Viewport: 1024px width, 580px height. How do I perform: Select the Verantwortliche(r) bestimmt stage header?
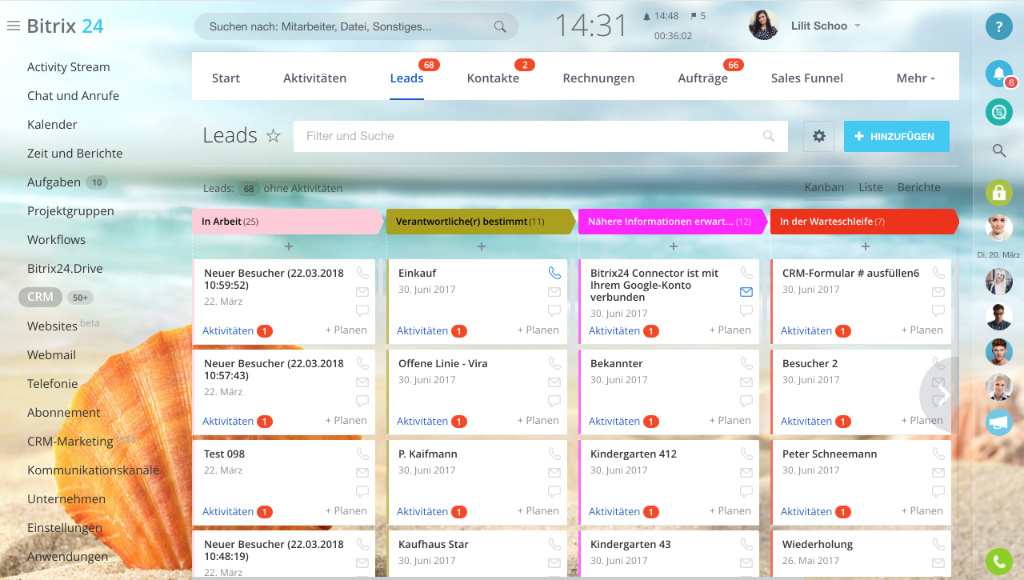tap(481, 221)
